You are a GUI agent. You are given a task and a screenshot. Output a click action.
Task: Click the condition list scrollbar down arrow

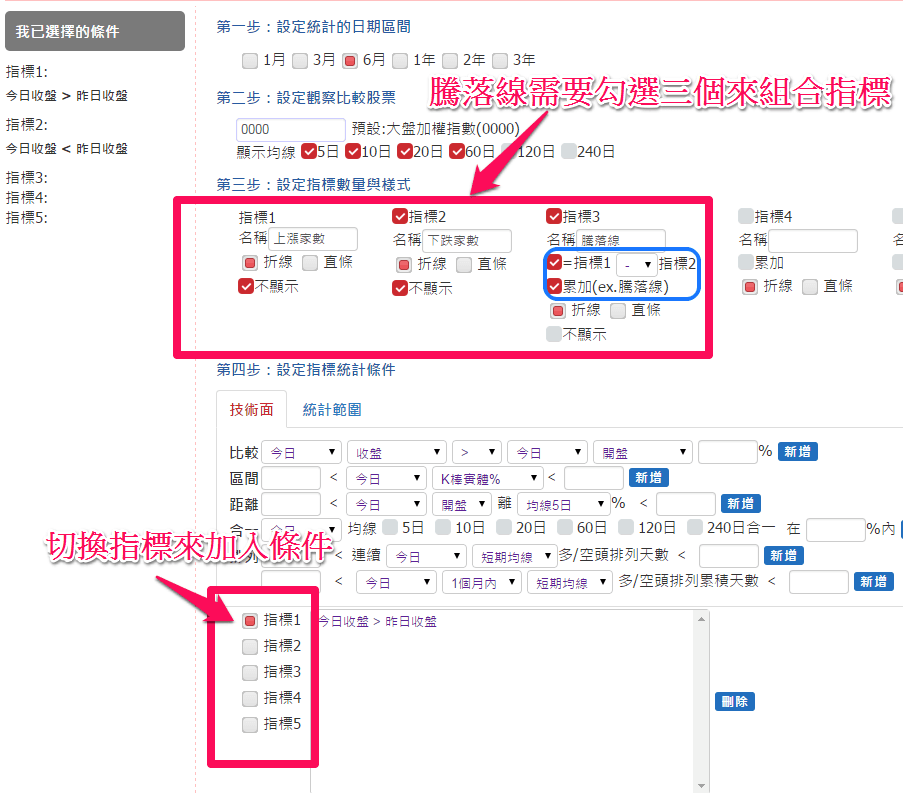pyautogui.click(x=701, y=786)
